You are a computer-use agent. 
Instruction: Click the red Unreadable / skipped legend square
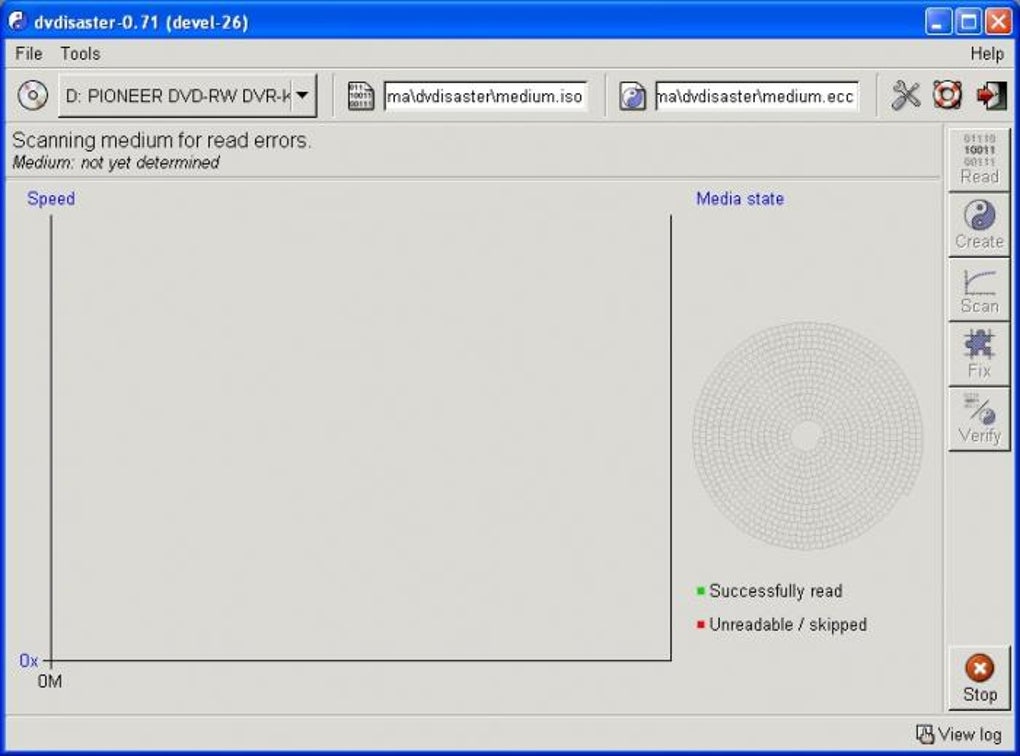pyautogui.click(x=701, y=625)
